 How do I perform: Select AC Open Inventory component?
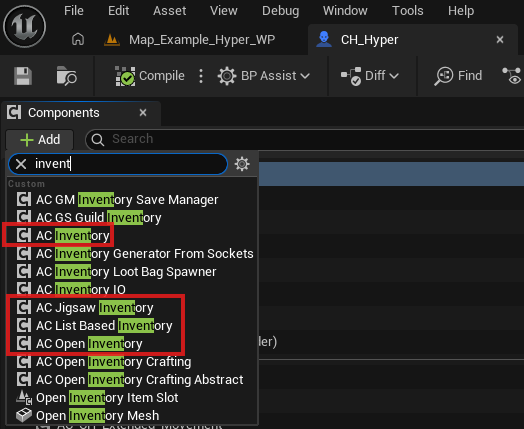click(x=132, y=344)
